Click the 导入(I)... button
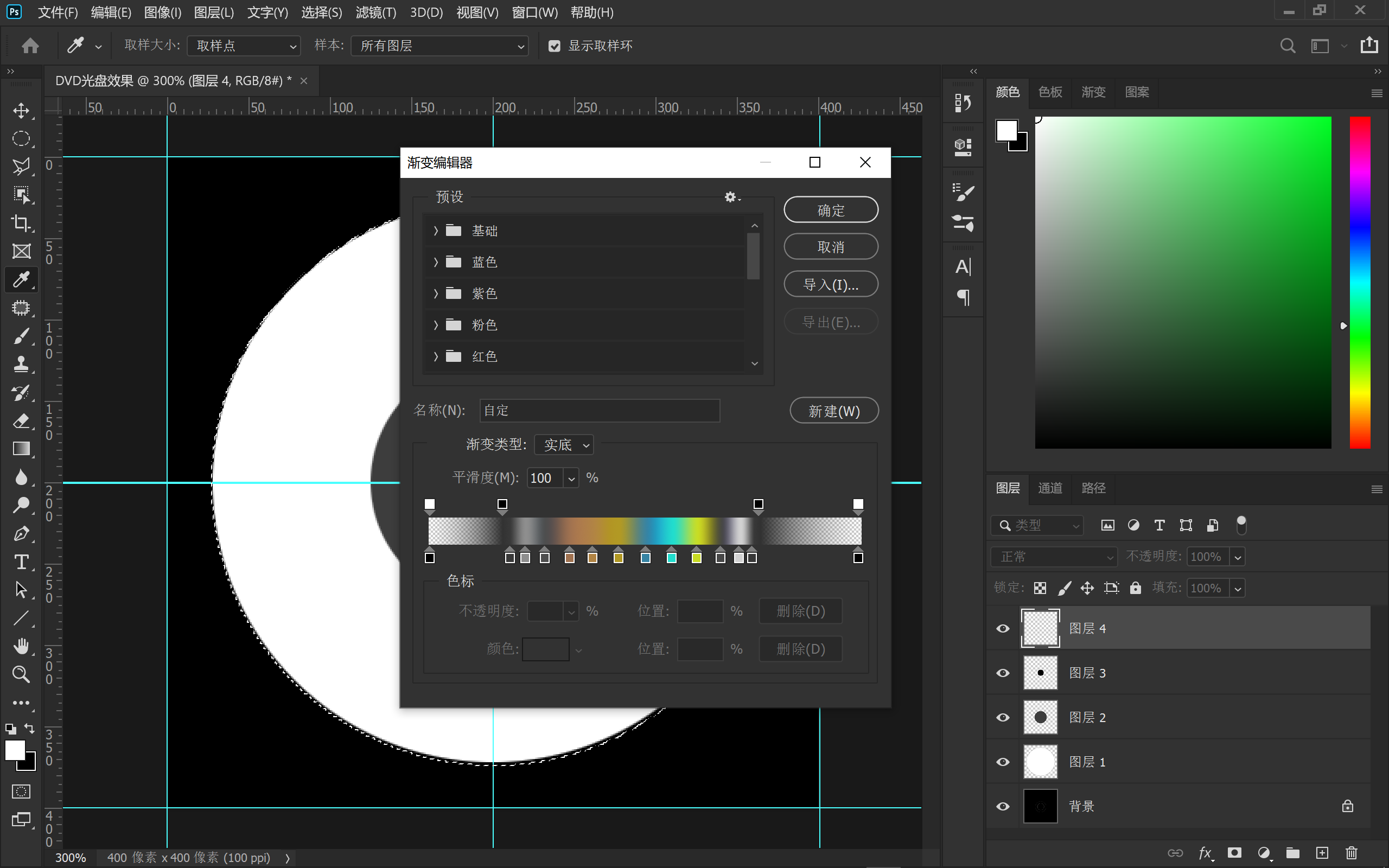This screenshot has height=868, width=1389. click(x=831, y=284)
